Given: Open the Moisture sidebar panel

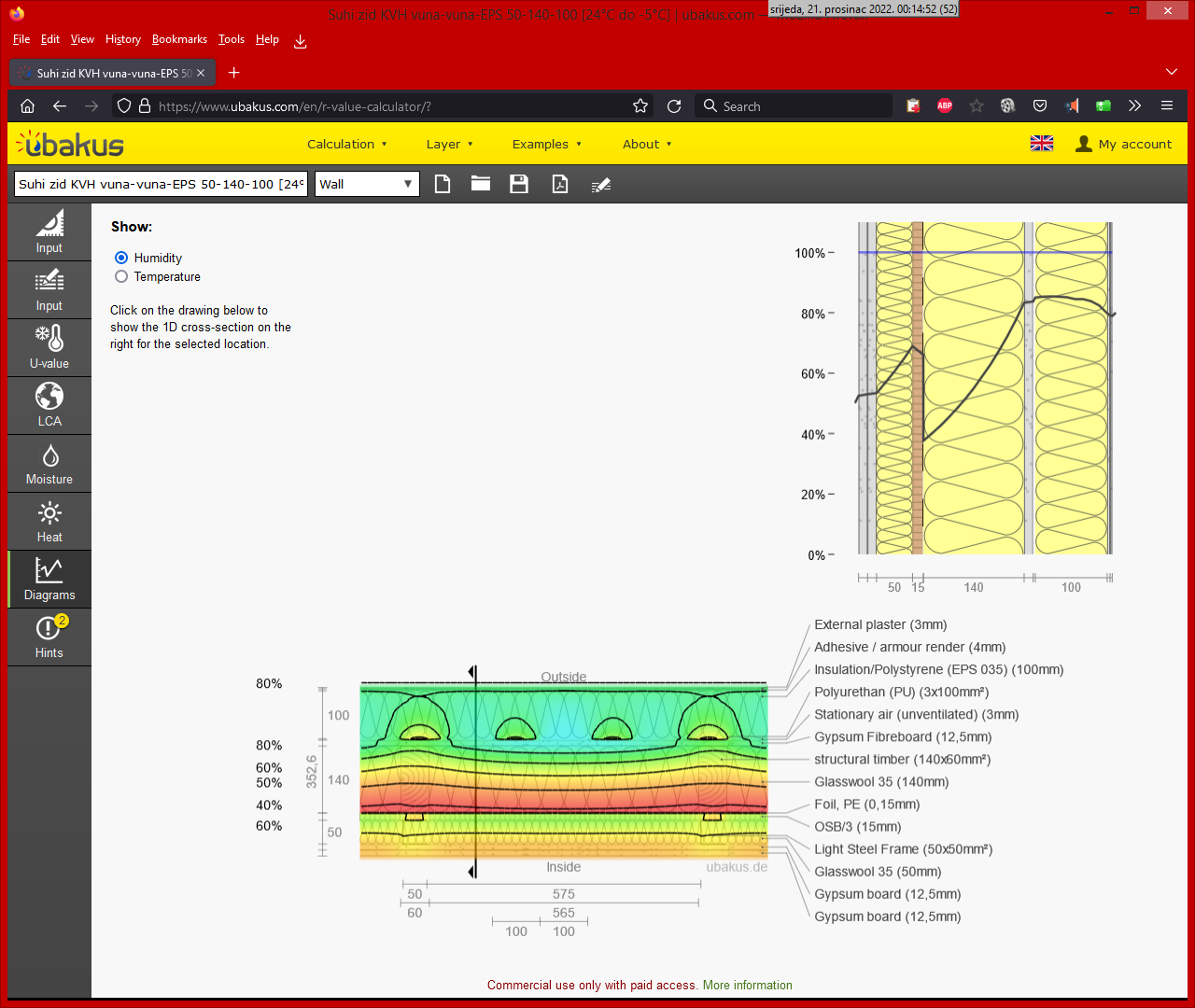Looking at the screenshot, I should point(49,464).
